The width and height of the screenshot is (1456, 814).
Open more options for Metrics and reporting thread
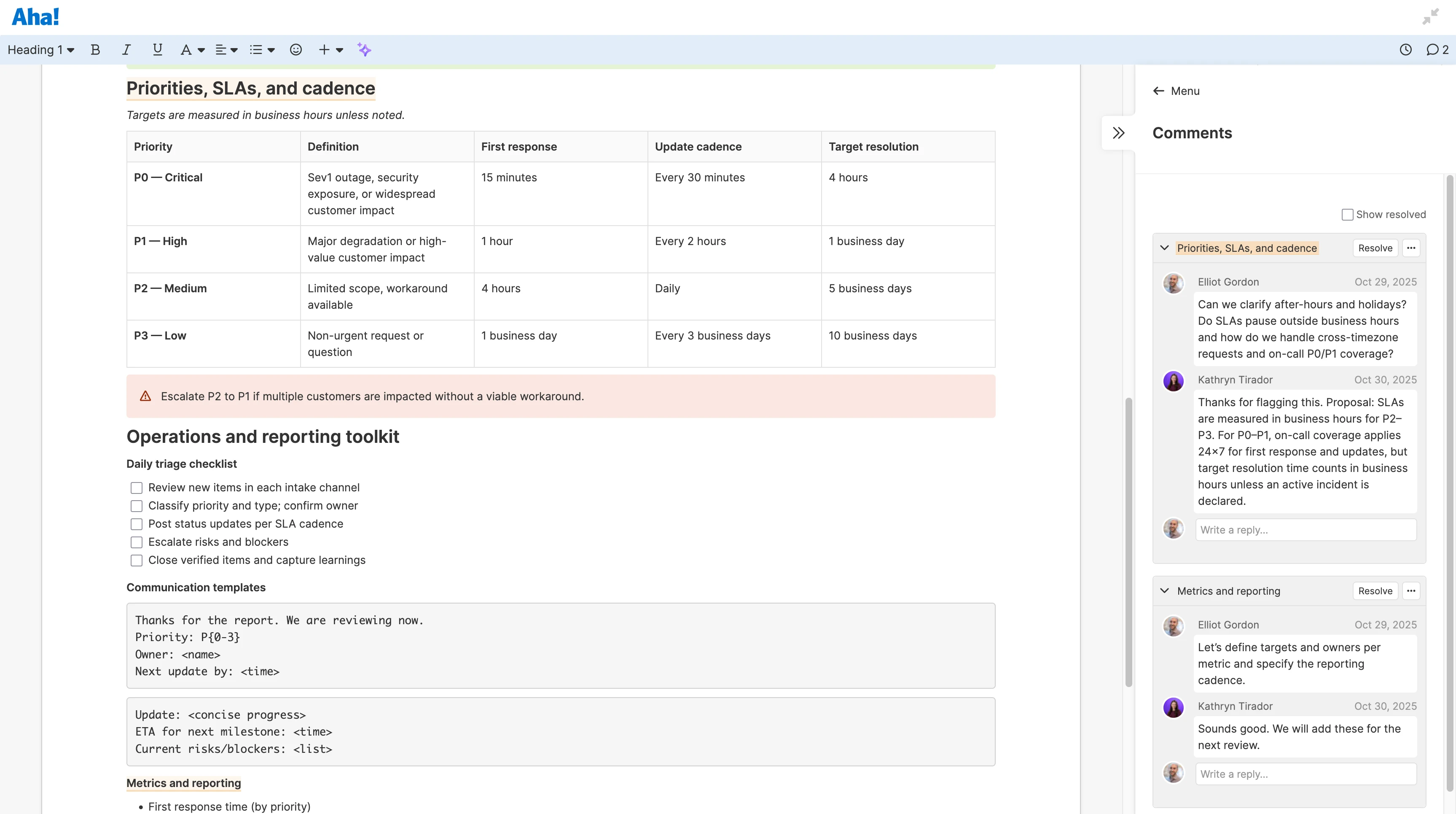(1411, 590)
